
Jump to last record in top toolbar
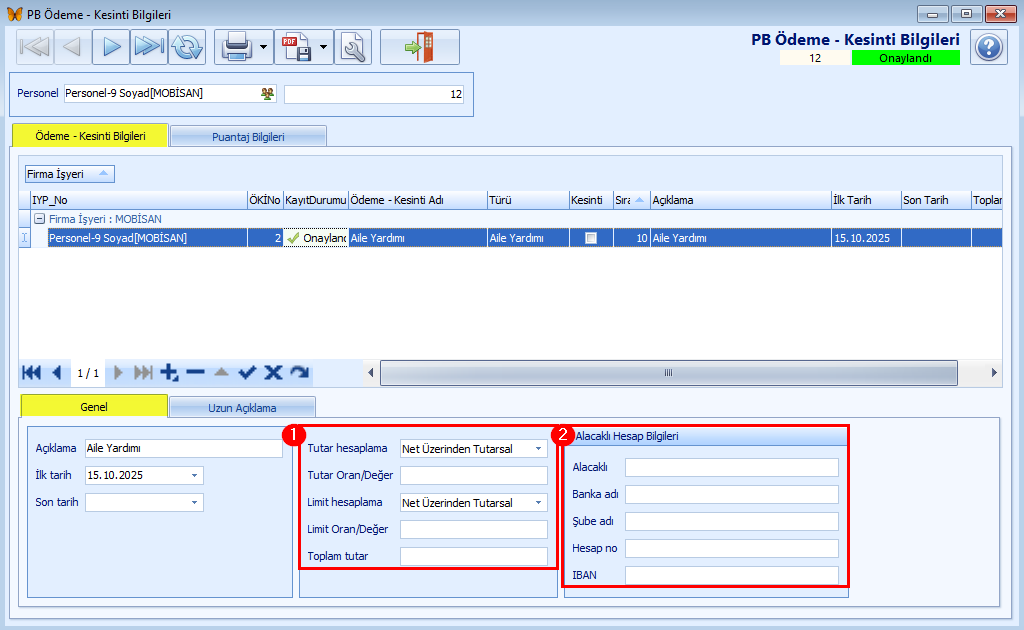point(148,47)
